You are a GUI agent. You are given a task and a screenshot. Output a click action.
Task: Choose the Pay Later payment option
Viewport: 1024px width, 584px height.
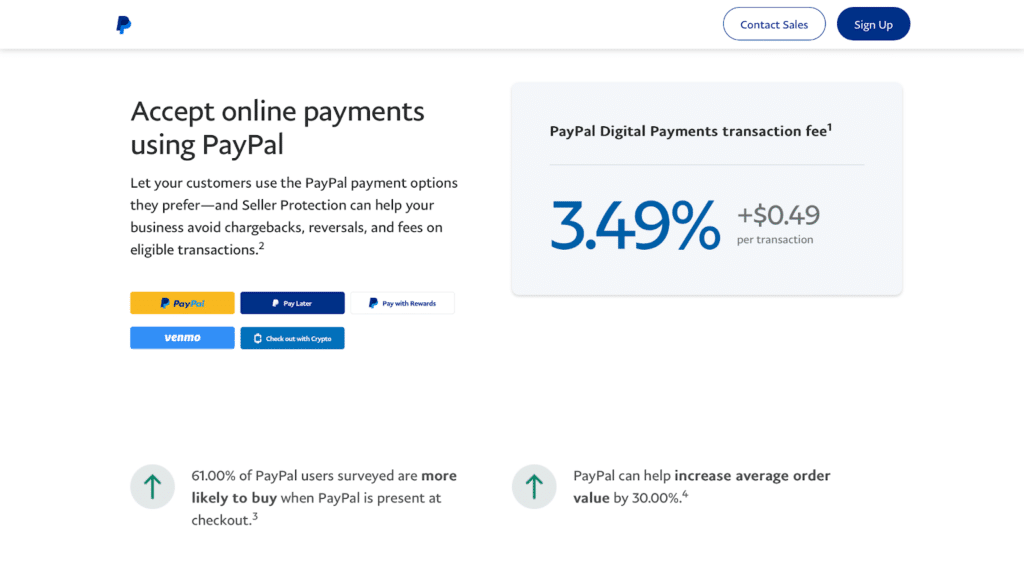292,303
